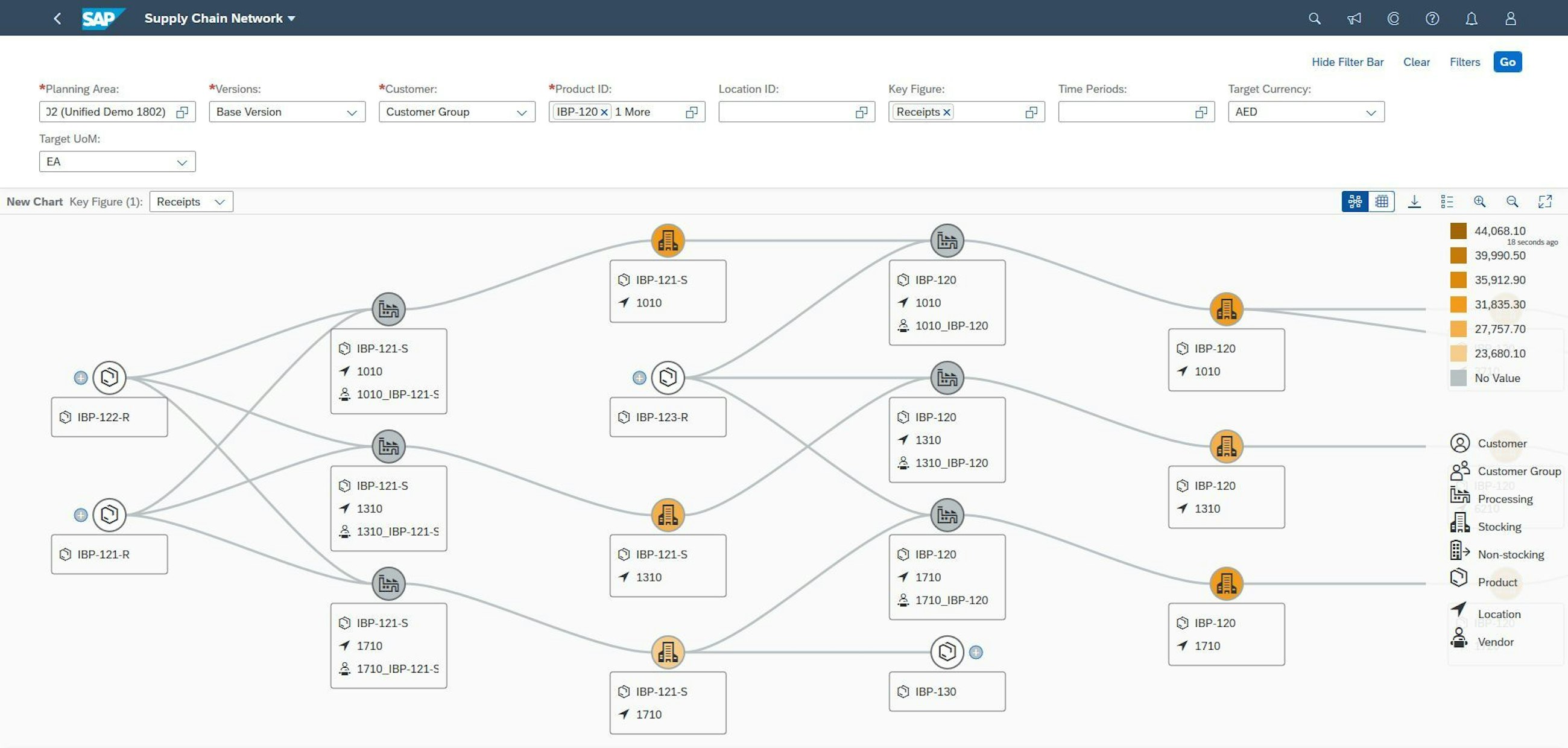The height and width of the screenshot is (748, 1568).
Task: Select the network graph view icon
Action: [1355, 201]
